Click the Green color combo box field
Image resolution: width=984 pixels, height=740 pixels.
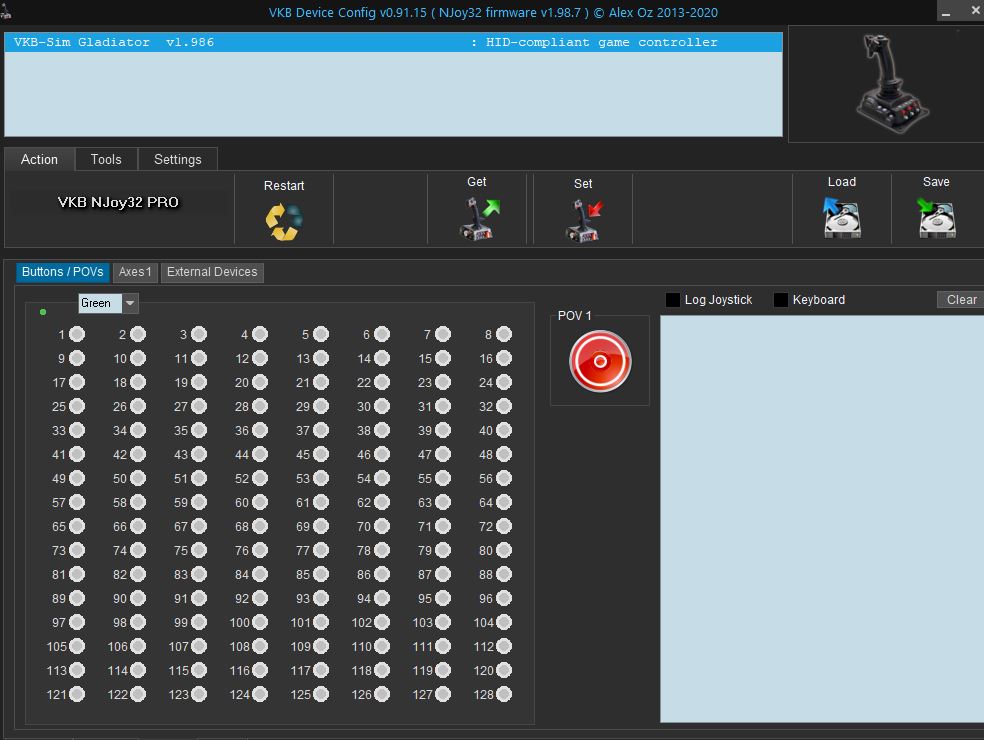(x=100, y=303)
